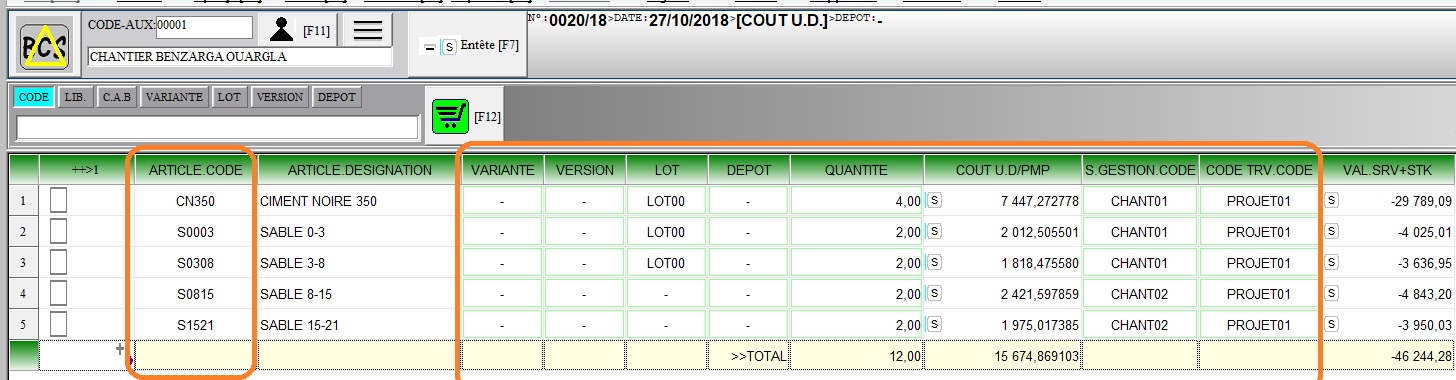This screenshot has height=380, width=1456.
Task: Click the ARTICLE.CODE column header
Action: click(196, 170)
